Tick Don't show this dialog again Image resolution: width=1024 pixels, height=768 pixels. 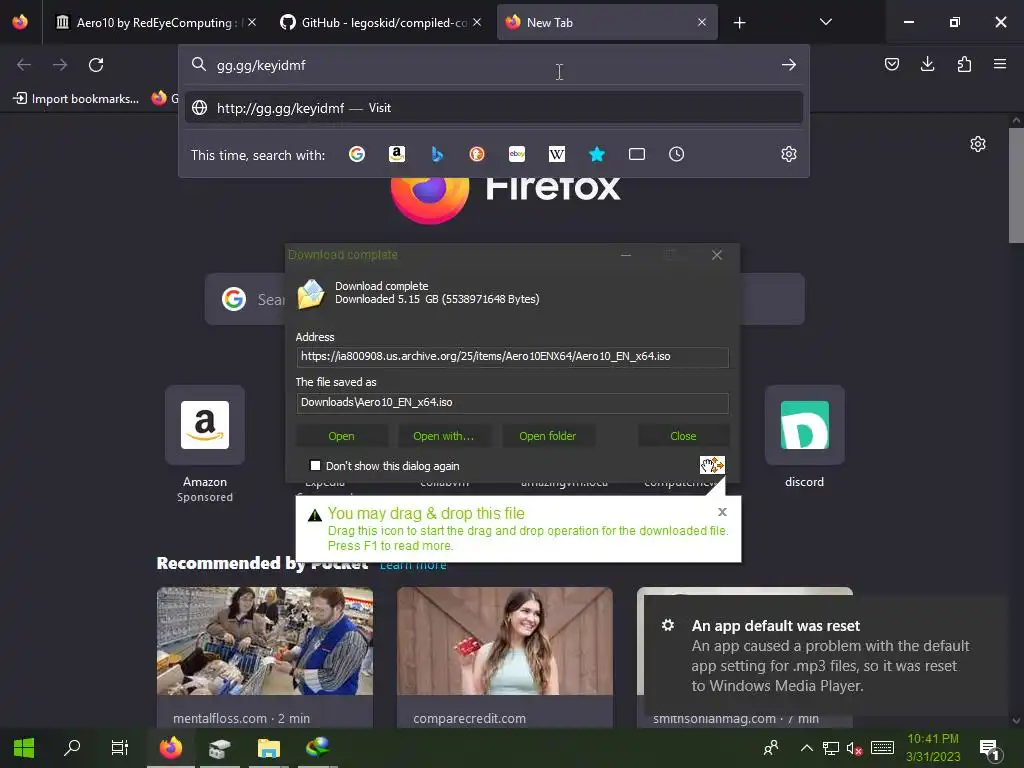[315, 466]
